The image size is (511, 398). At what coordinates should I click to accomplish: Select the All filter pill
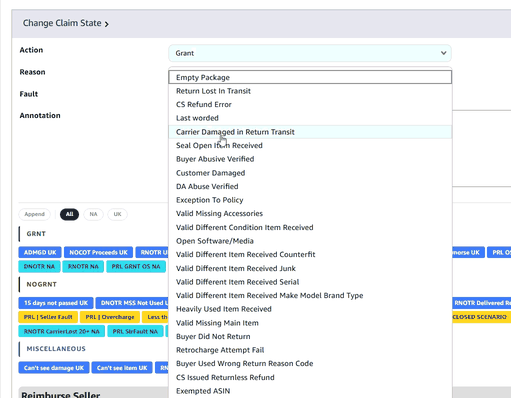pyautogui.click(x=69, y=214)
